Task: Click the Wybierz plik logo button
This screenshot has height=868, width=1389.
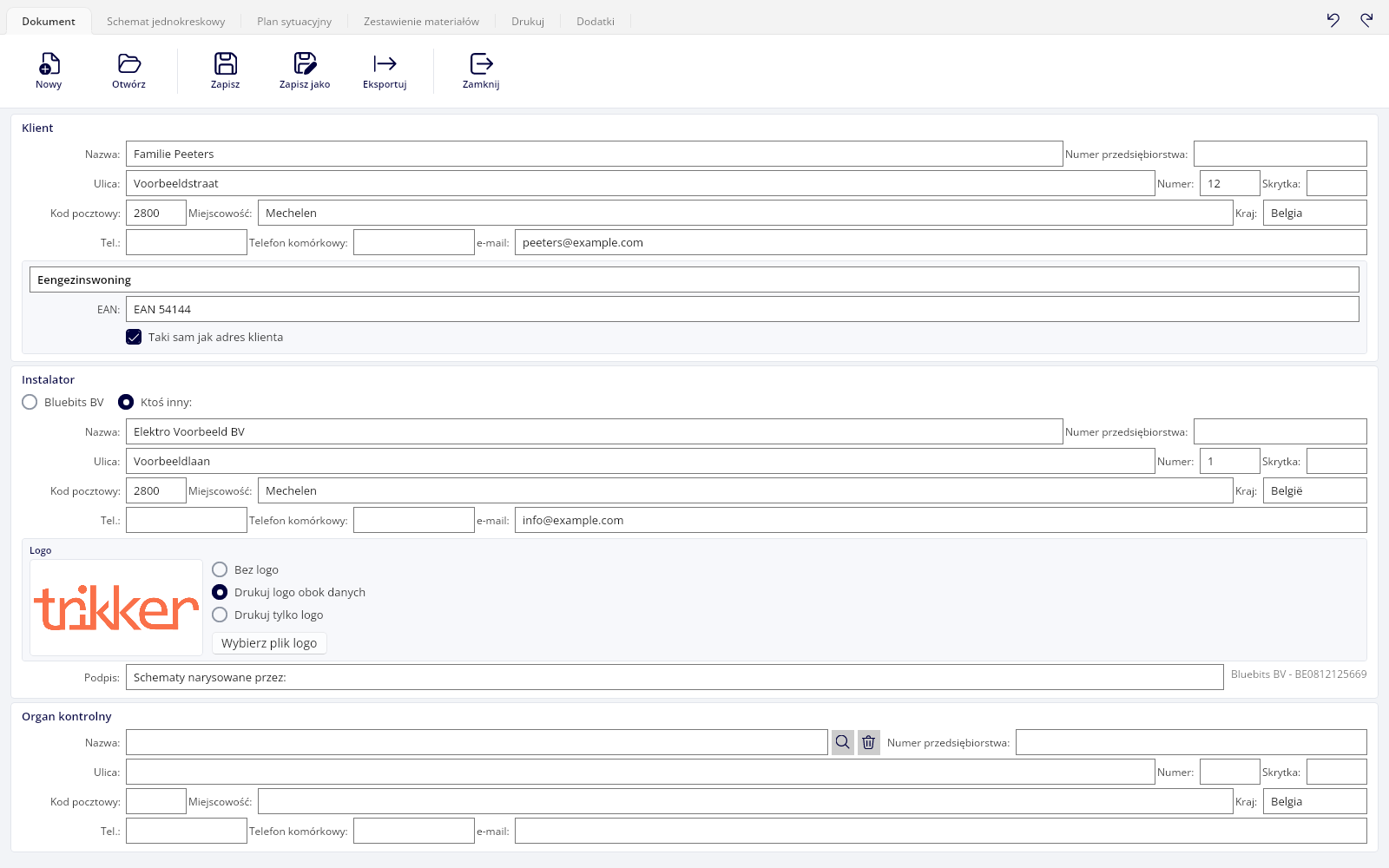Action: point(269,643)
